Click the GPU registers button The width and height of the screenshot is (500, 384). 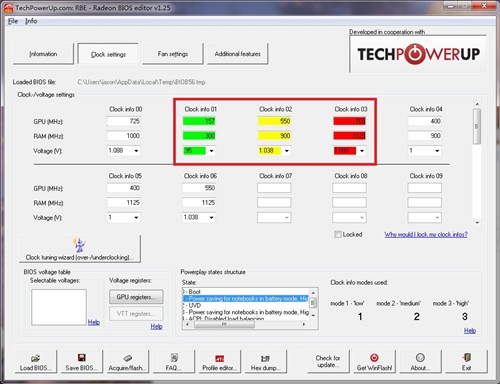coord(136,297)
